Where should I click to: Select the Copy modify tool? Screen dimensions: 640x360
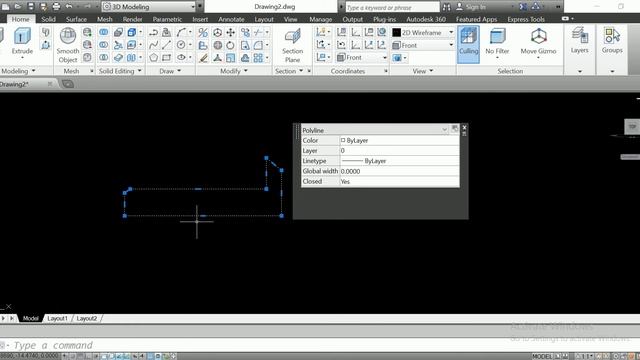pyautogui.click(x=245, y=32)
